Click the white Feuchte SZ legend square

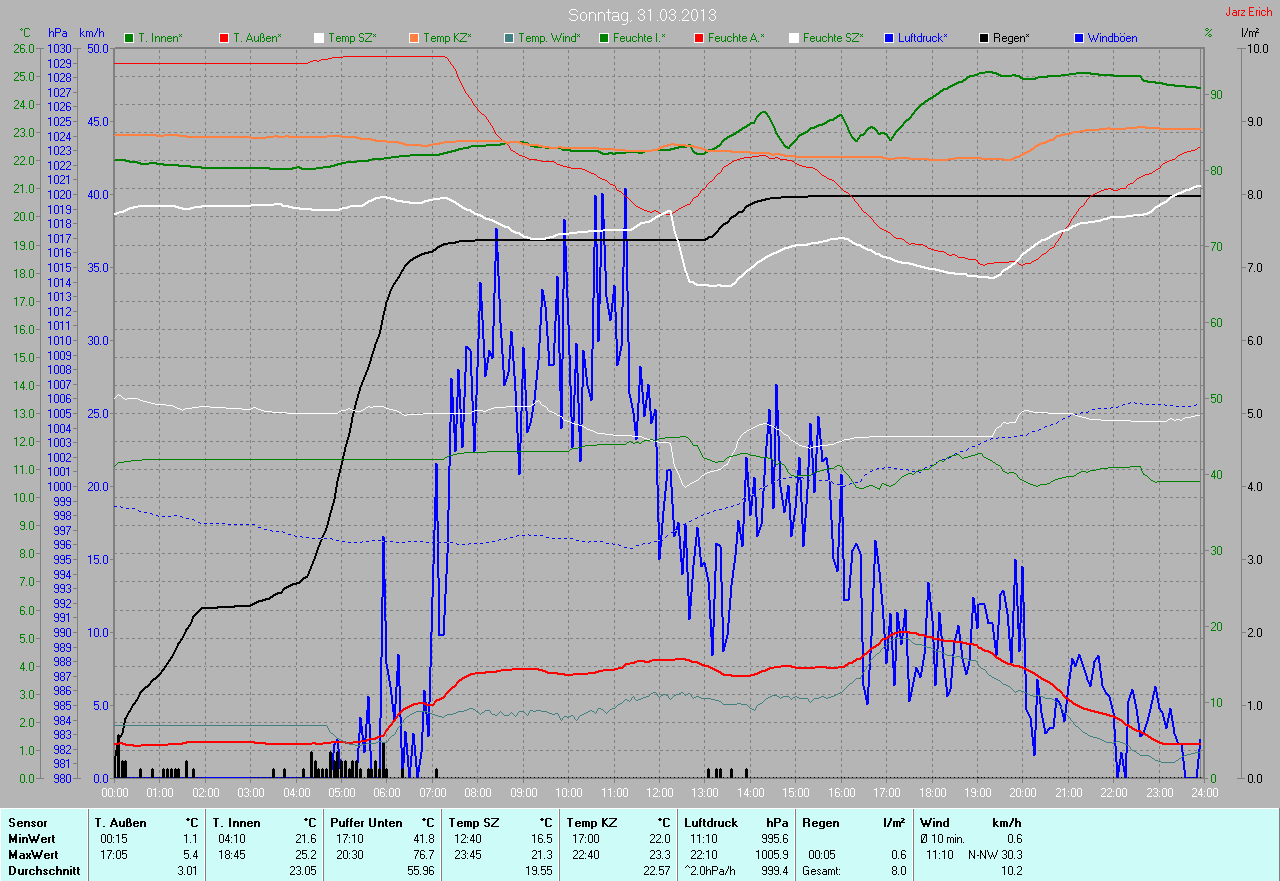[793, 38]
